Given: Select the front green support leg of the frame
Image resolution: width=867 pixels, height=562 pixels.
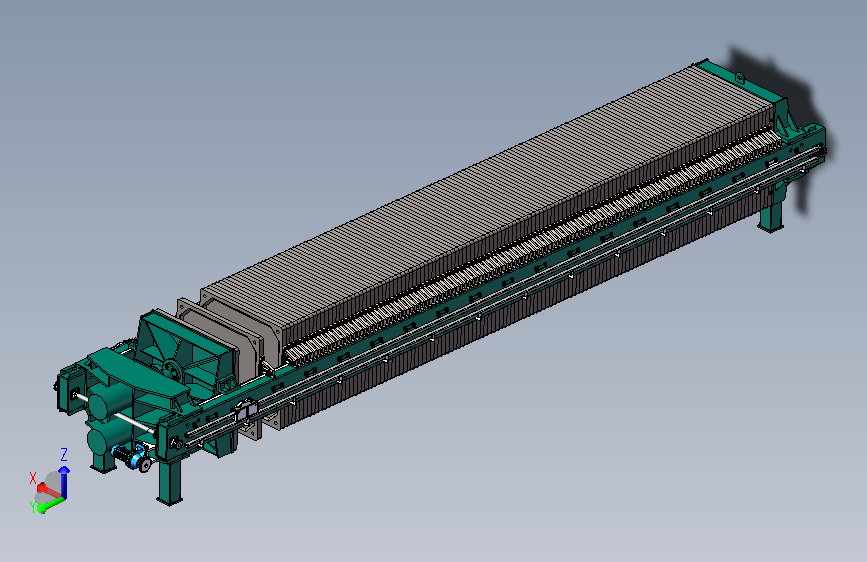Looking at the screenshot, I should 170,482.
